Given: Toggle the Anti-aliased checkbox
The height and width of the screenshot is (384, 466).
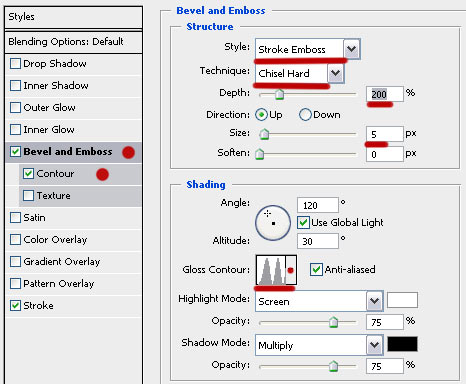Looking at the screenshot, I should point(316,269).
